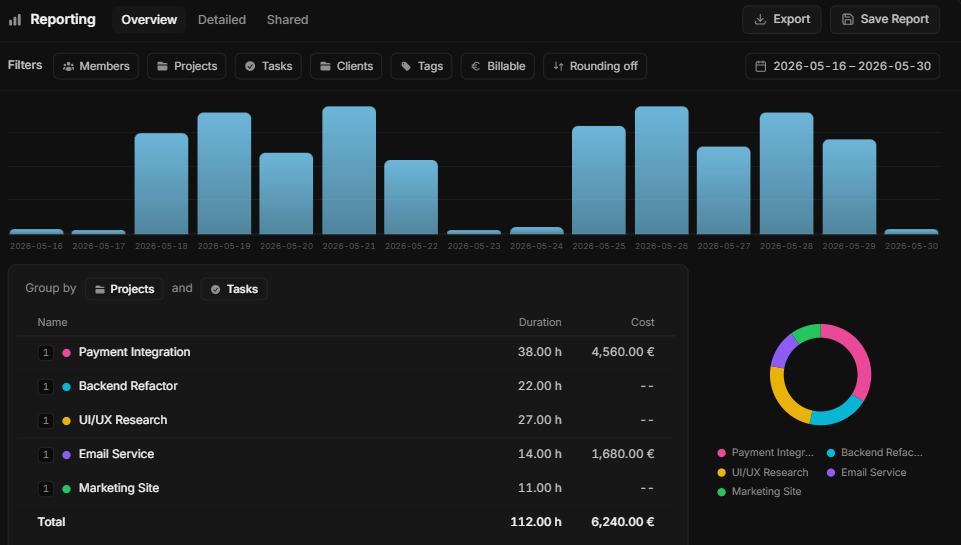Change second Group by from Tasks

[234, 289]
